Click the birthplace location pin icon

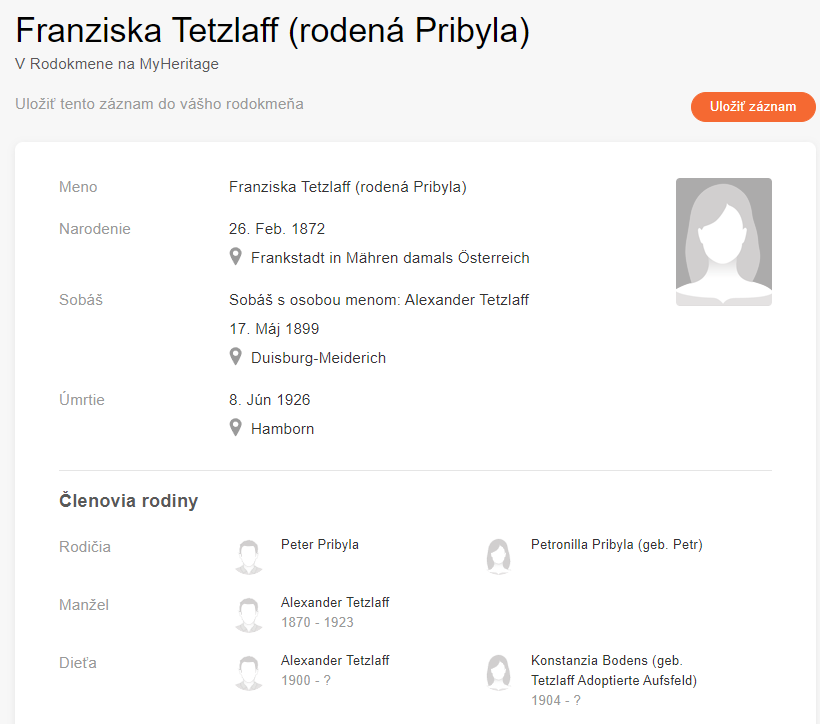pos(236,257)
